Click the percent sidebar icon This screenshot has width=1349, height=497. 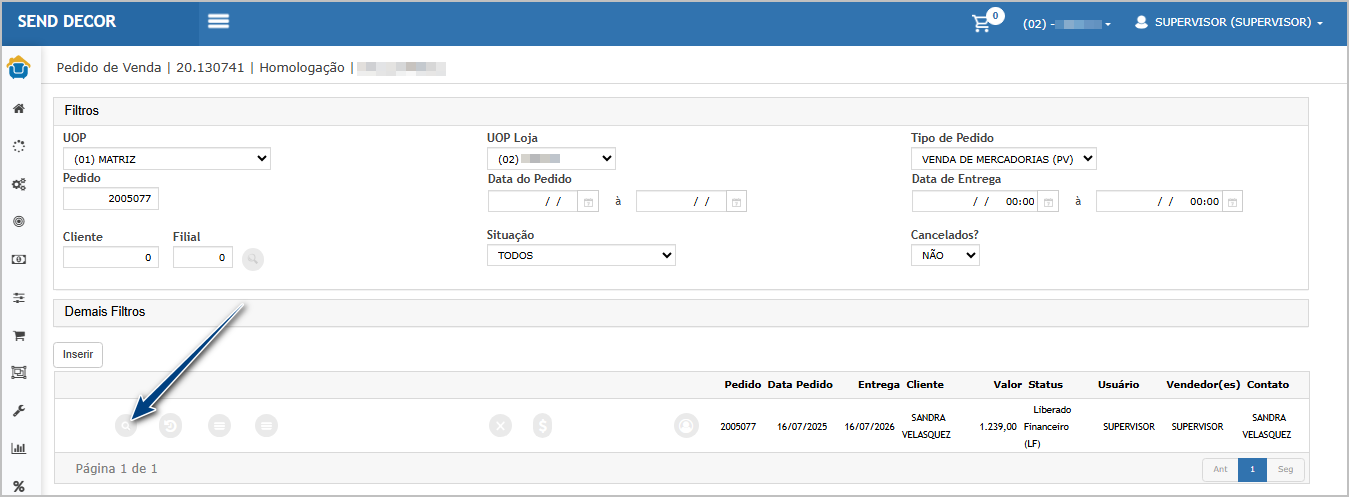pos(18,486)
